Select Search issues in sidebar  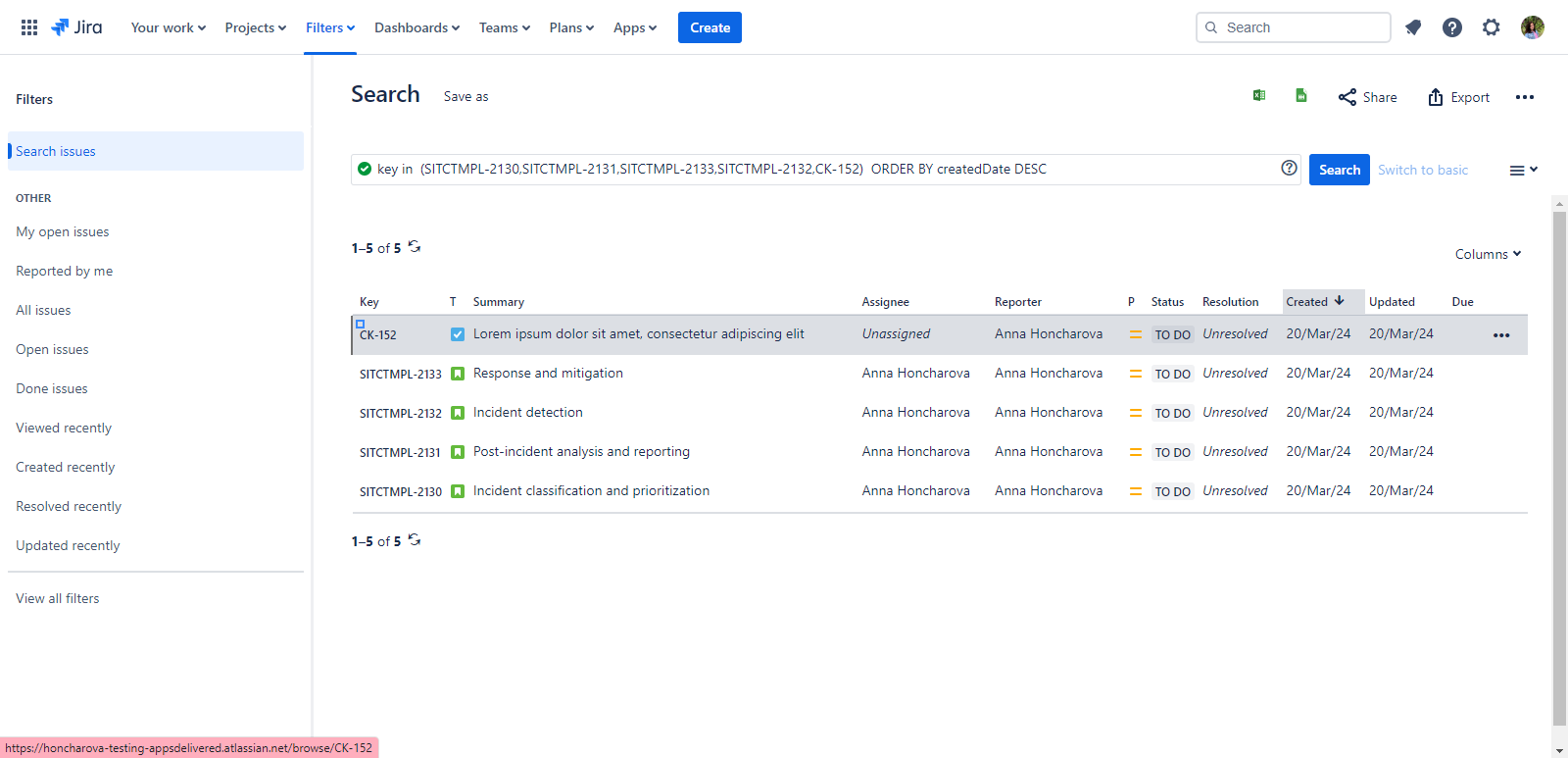click(x=156, y=151)
